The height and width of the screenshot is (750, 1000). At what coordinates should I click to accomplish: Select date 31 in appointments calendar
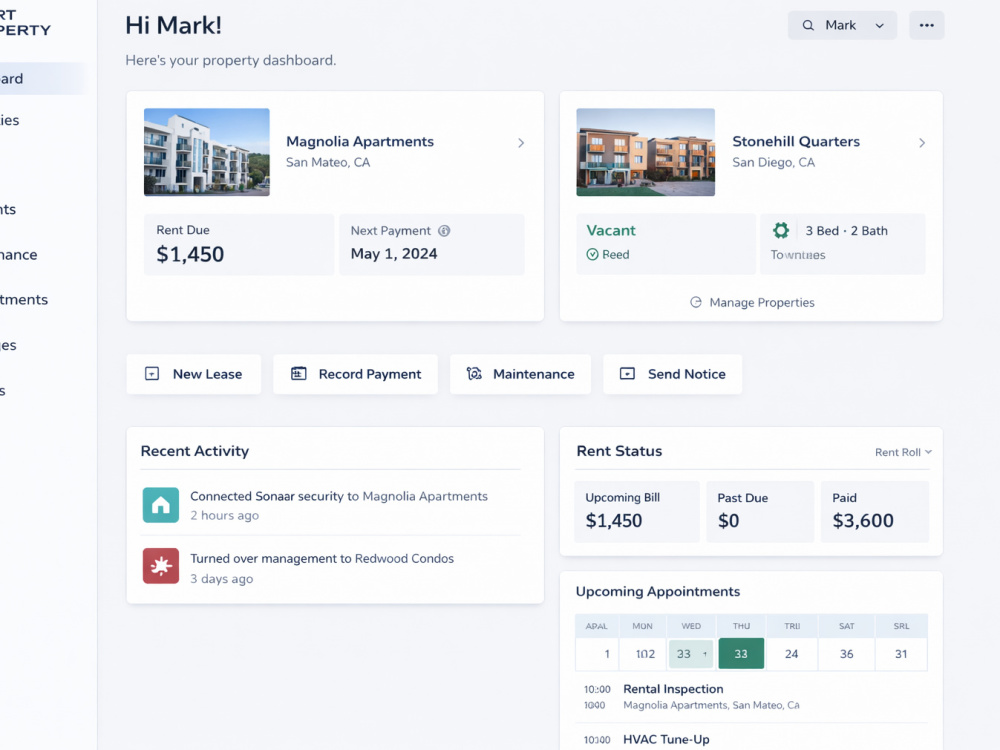(x=901, y=654)
